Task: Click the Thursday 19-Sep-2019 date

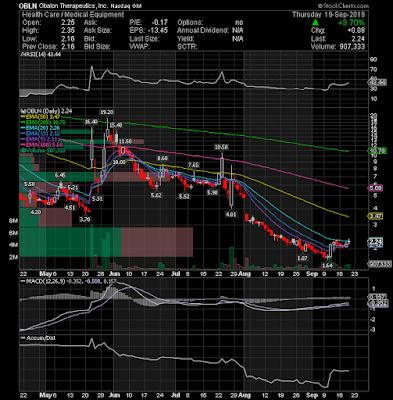Action: pyautogui.click(x=328, y=15)
